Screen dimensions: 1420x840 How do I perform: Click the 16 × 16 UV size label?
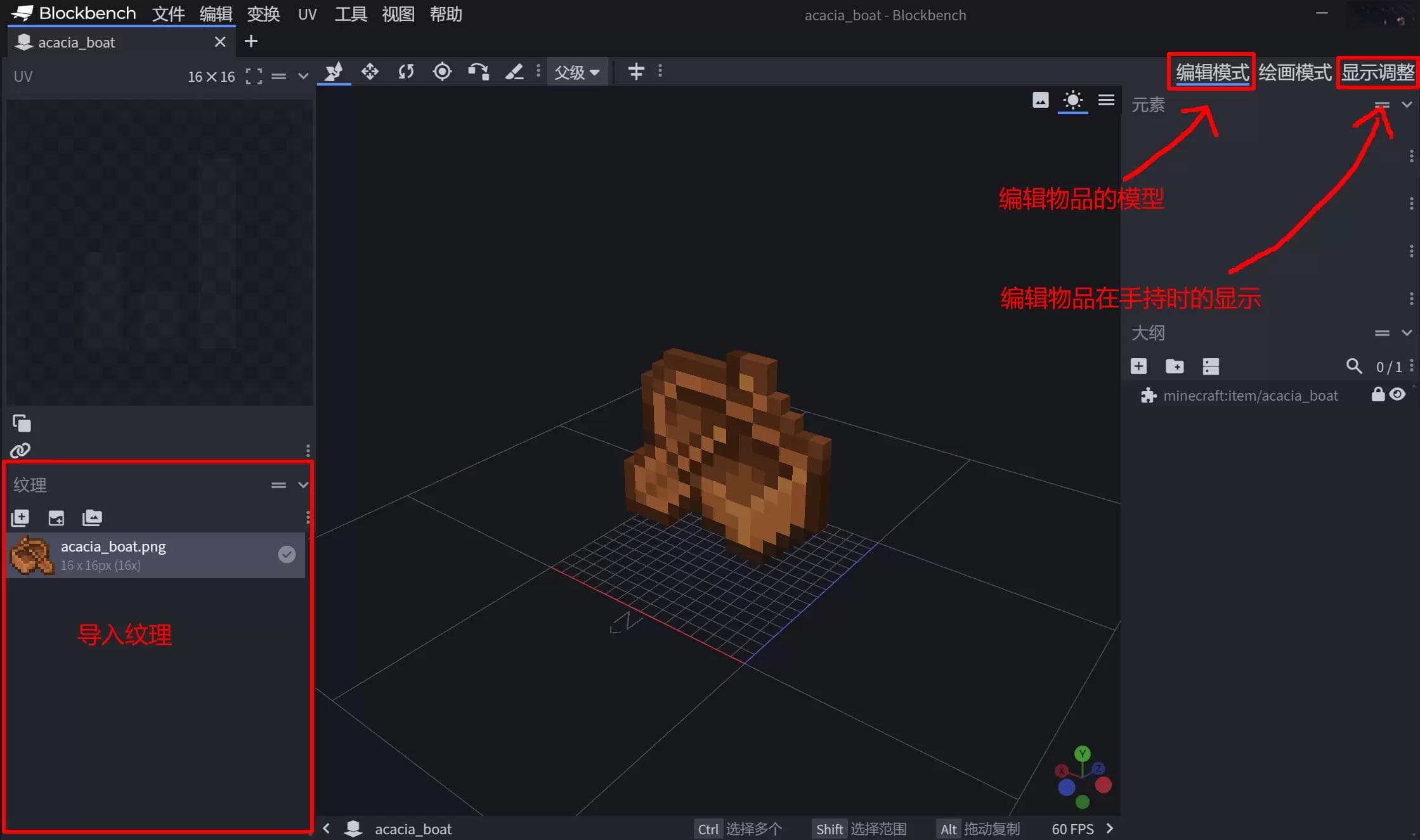tap(211, 77)
